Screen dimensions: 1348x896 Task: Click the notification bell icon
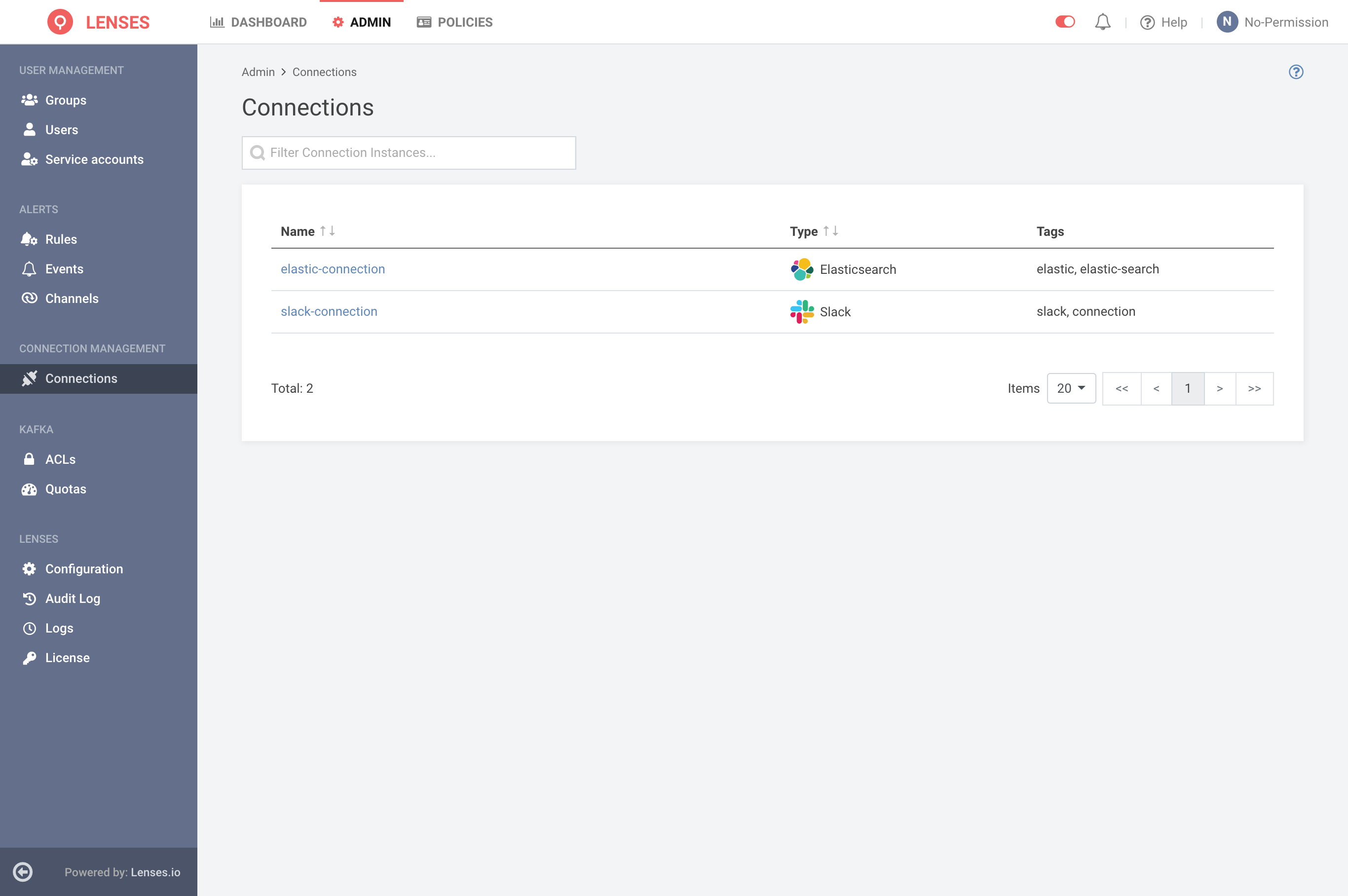[1102, 22]
